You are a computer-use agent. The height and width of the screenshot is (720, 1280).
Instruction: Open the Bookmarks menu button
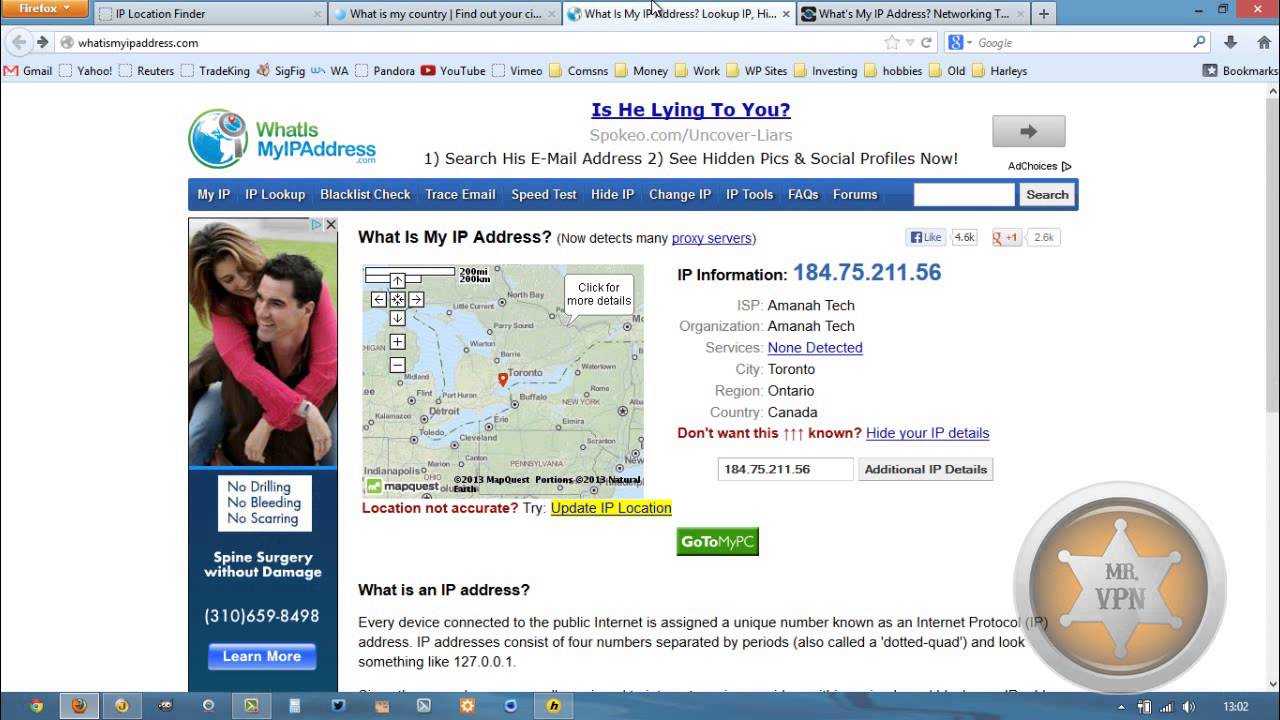pos(1240,71)
